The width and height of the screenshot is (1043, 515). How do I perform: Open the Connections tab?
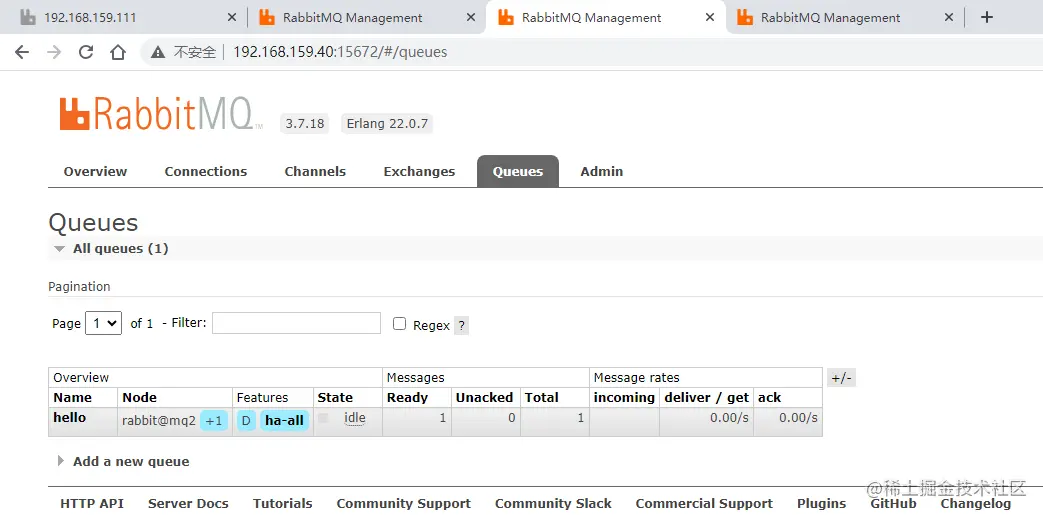click(206, 172)
